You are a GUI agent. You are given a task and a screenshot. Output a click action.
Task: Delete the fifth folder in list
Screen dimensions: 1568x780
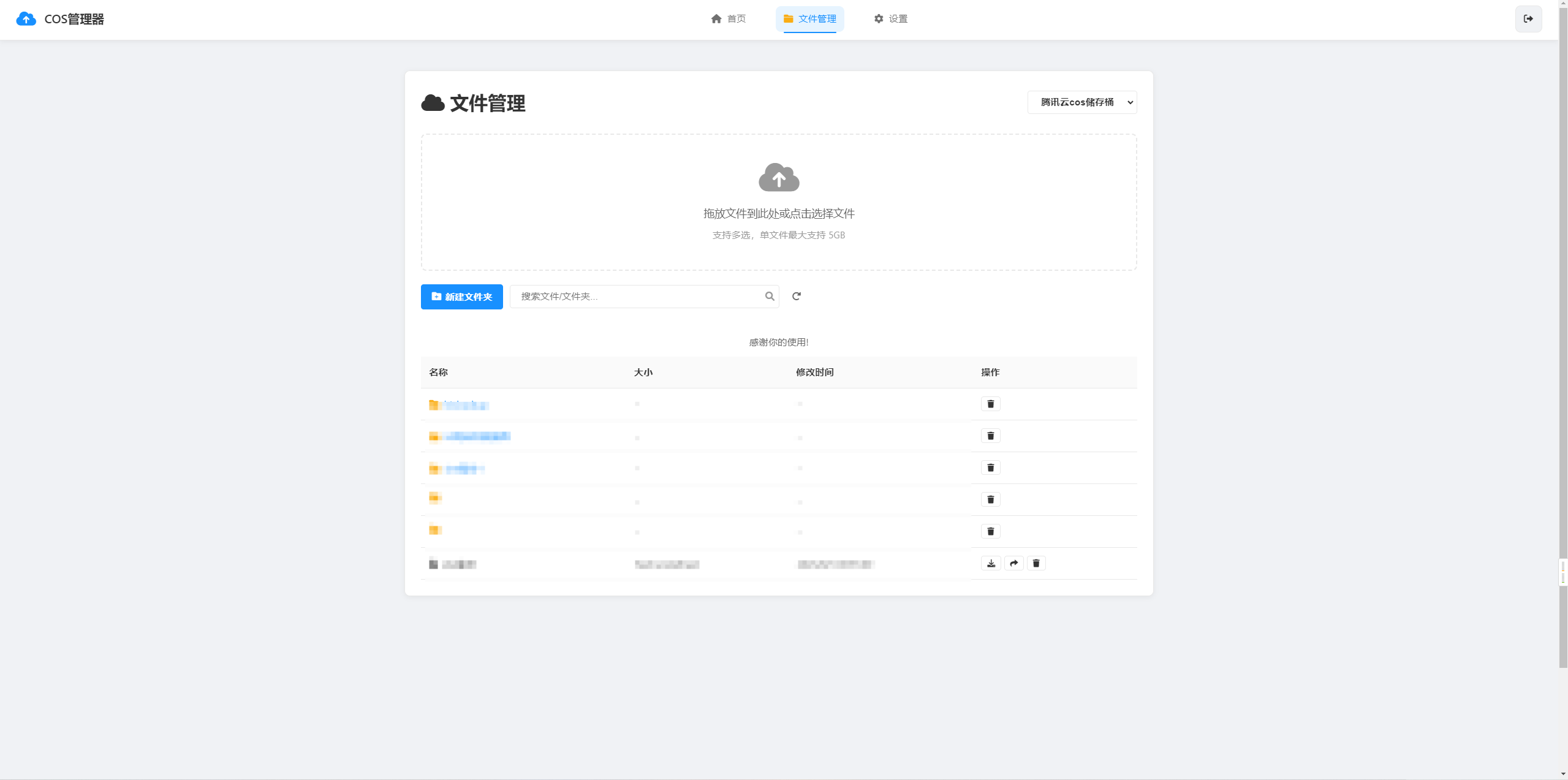[x=990, y=531]
